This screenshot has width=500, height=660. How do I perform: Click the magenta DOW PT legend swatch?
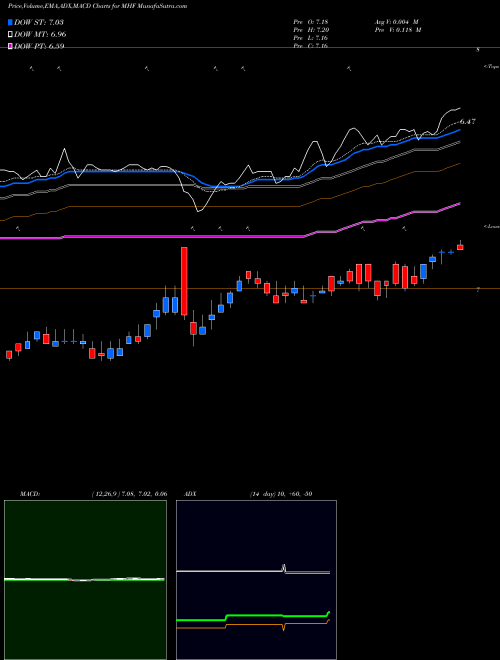pyautogui.click(x=10, y=46)
